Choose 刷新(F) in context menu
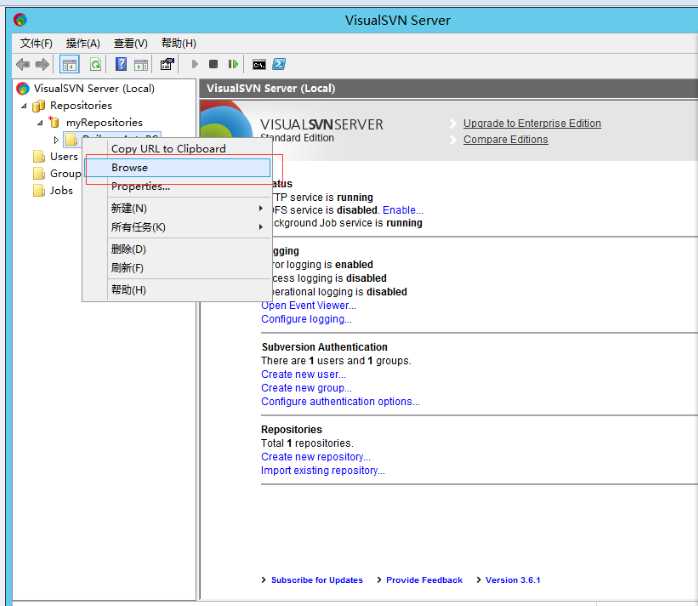Viewport: 698px width, 606px height. pyautogui.click(x=178, y=268)
